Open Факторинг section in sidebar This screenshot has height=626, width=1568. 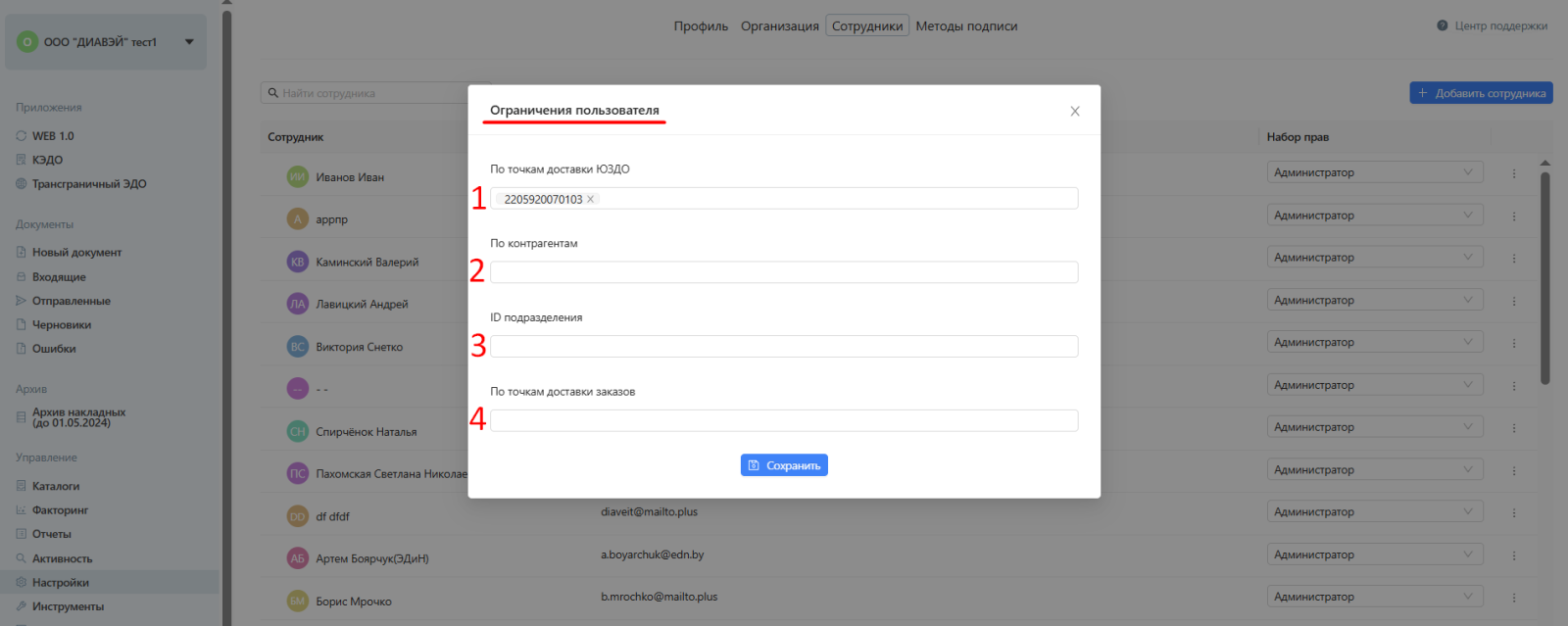[x=60, y=510]
